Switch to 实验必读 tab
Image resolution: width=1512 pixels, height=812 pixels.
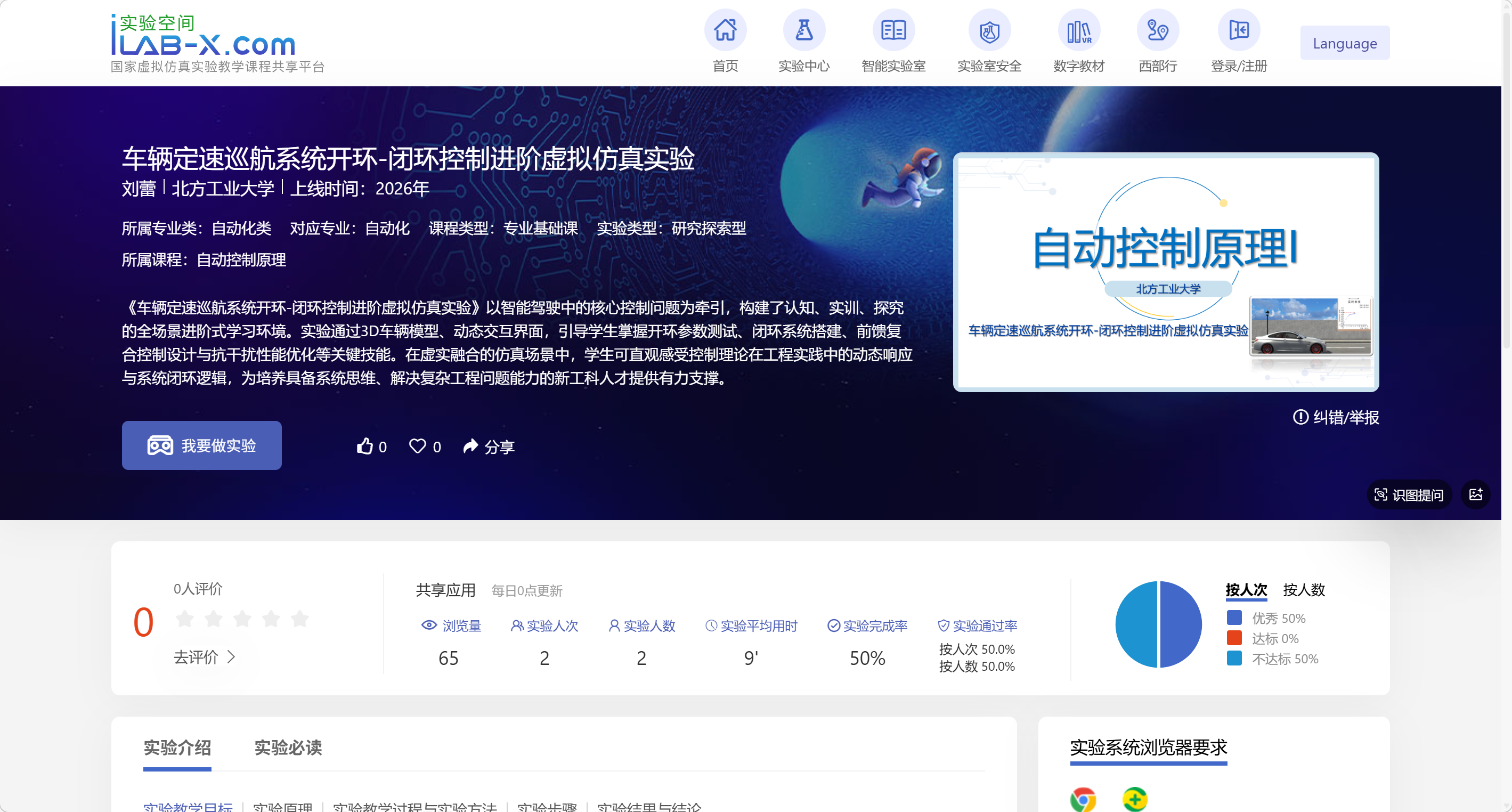click(x=288, y=748)
